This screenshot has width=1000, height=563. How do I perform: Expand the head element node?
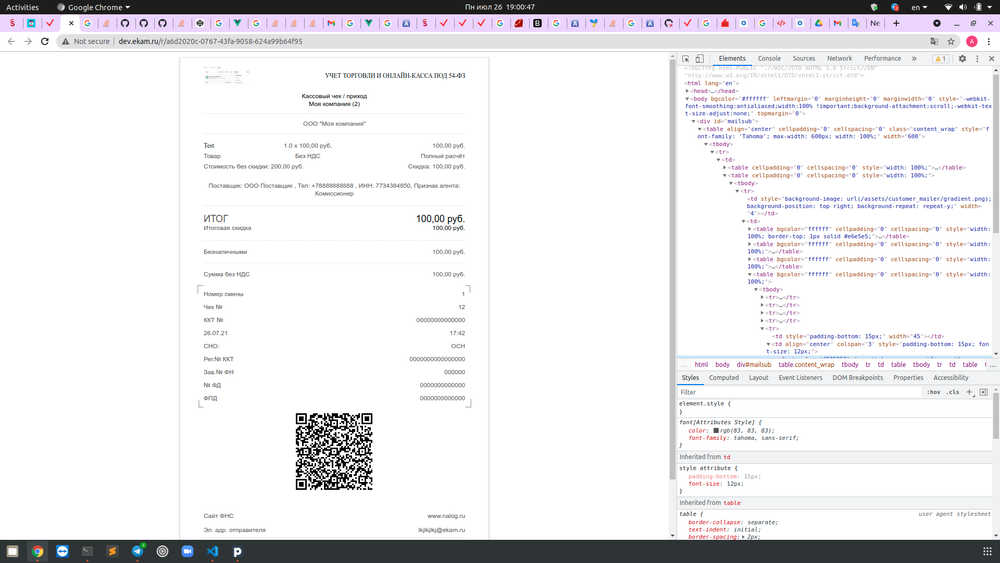pyautogui.click(x=688, y=91)
